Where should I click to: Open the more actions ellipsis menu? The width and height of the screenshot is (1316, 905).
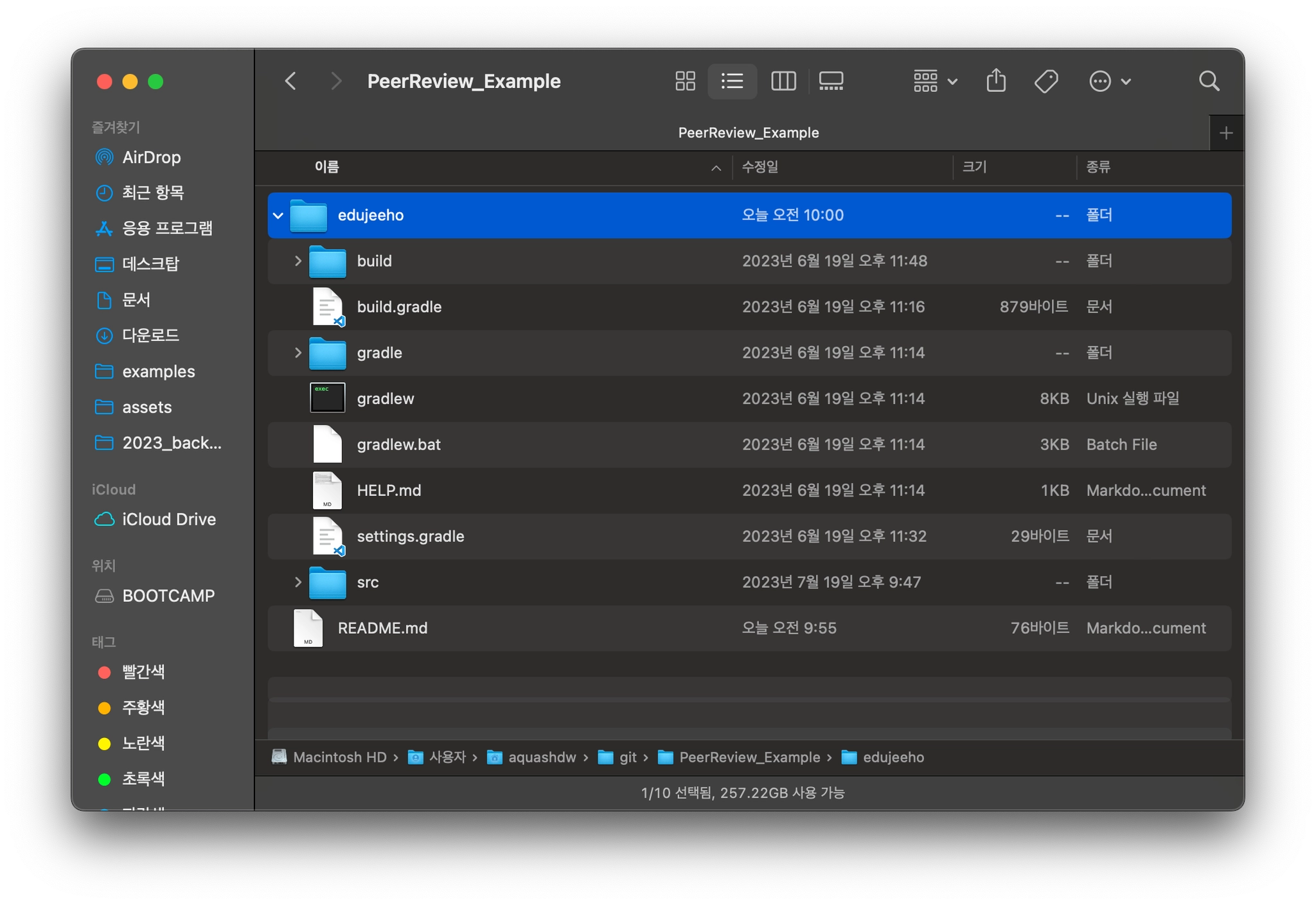tap(1110, 81)
